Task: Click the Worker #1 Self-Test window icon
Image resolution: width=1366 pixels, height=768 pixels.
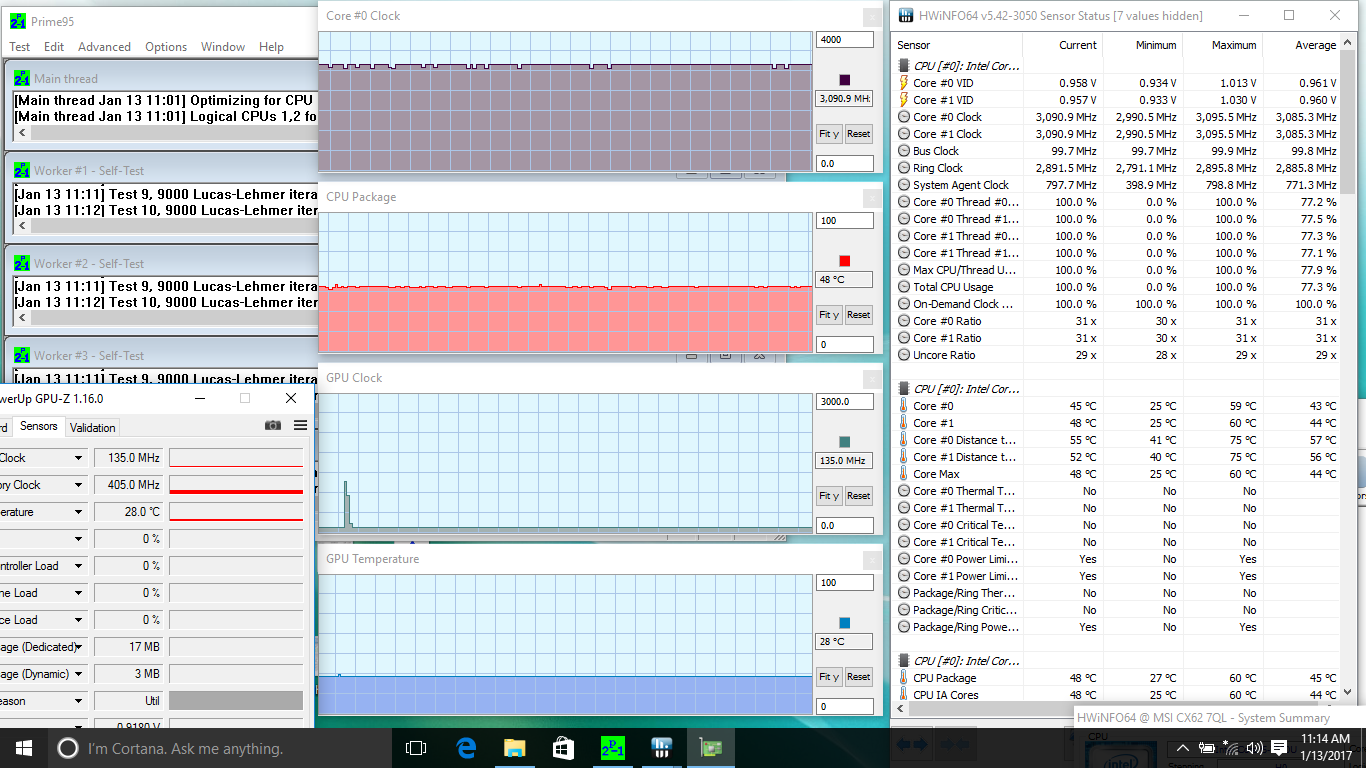Action: (22, 170)
